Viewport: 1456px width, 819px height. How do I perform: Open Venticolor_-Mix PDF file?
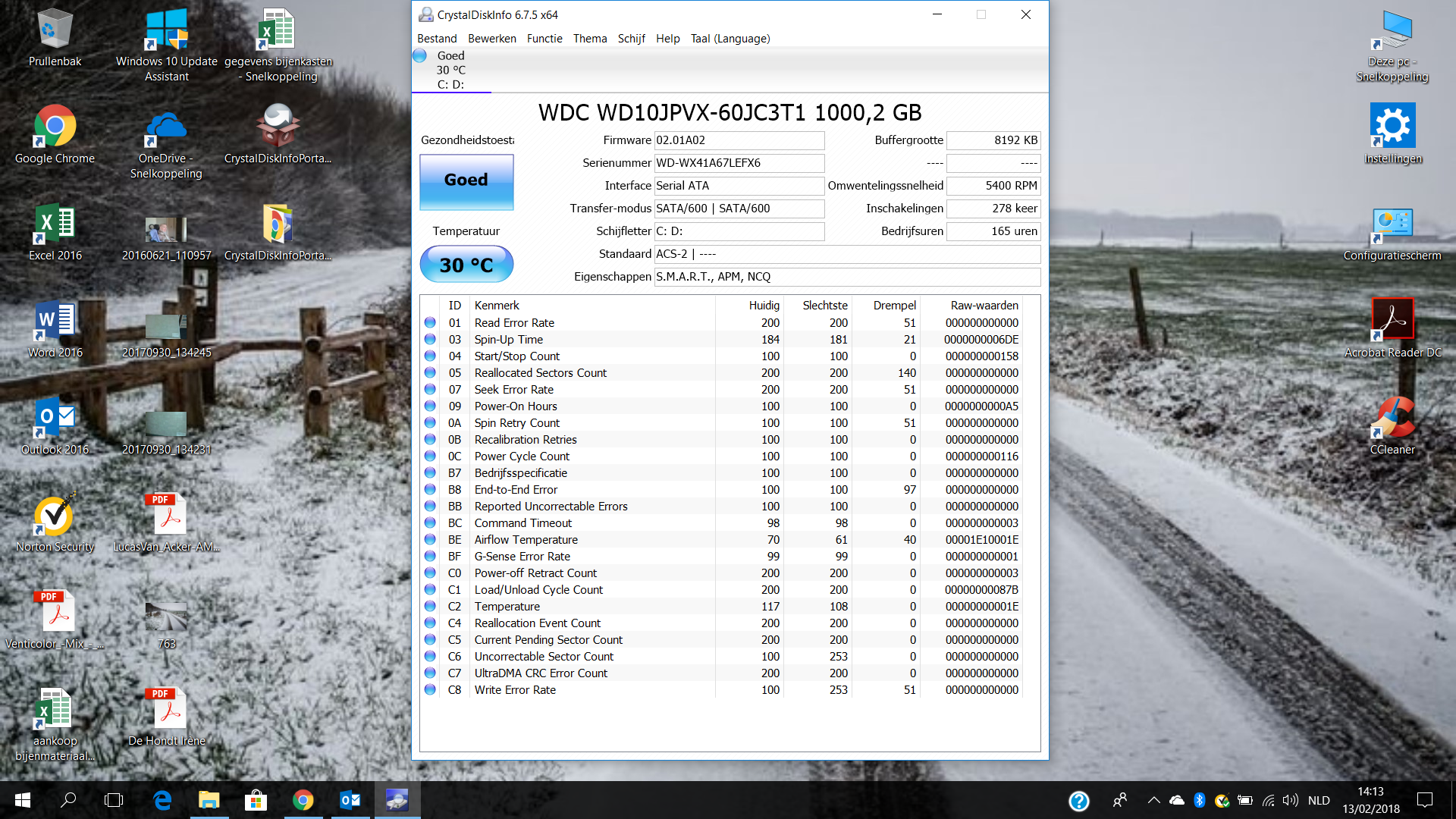tap(55, 620)
